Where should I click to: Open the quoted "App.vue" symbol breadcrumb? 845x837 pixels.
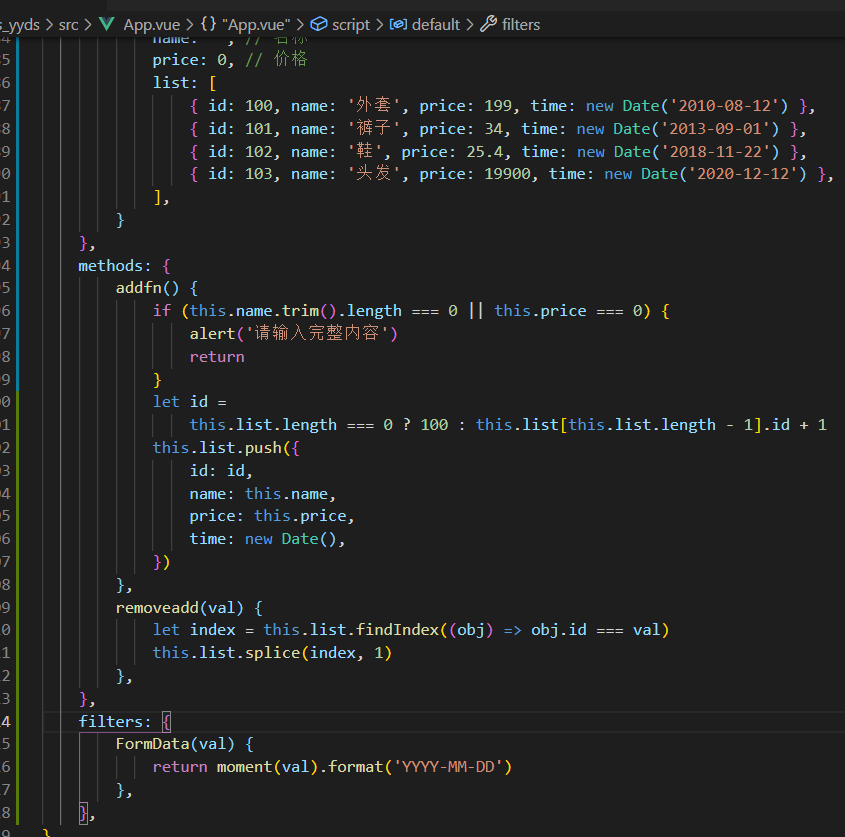256,25
